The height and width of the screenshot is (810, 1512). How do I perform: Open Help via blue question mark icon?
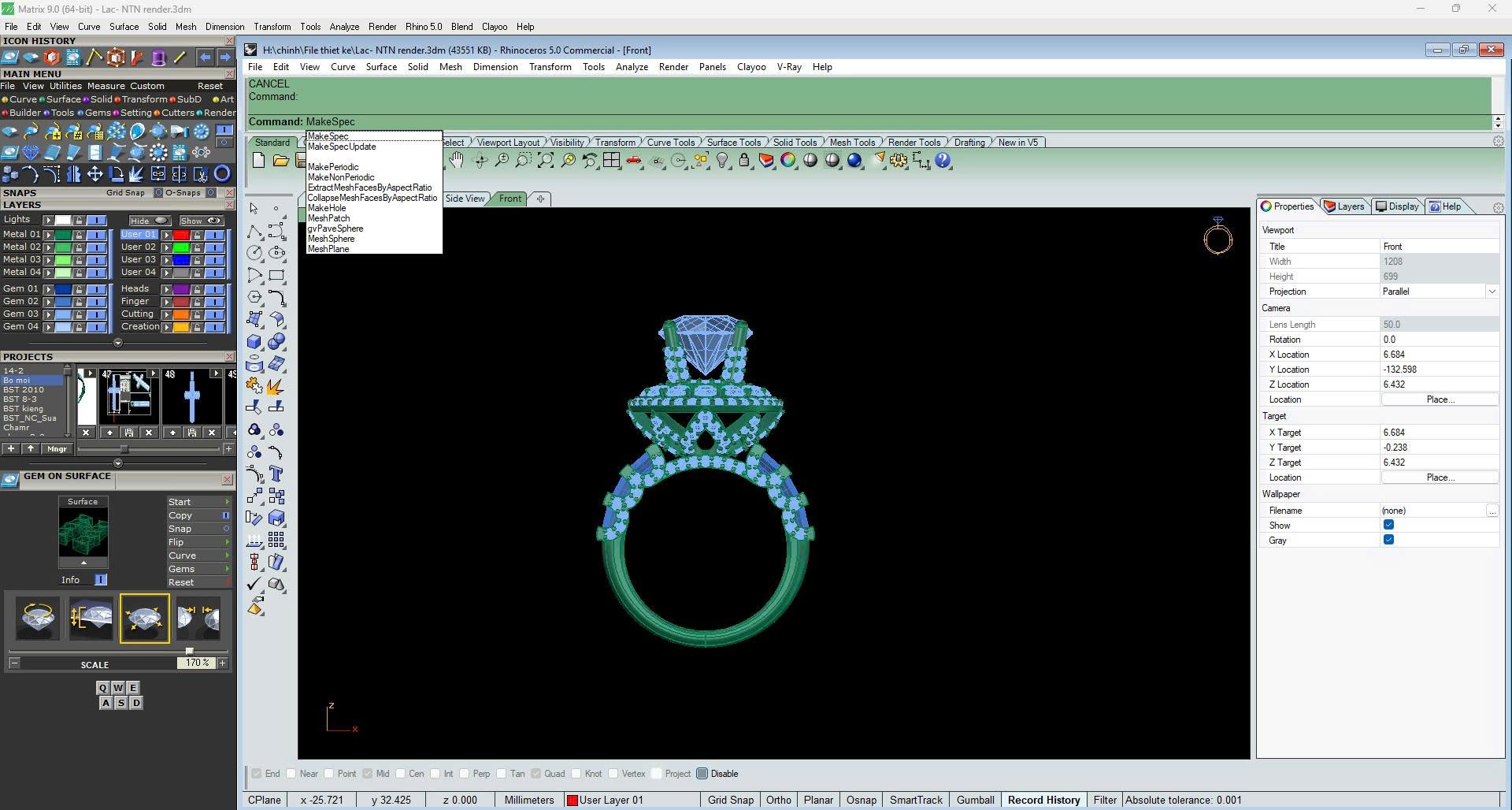(x=943, y=161)
